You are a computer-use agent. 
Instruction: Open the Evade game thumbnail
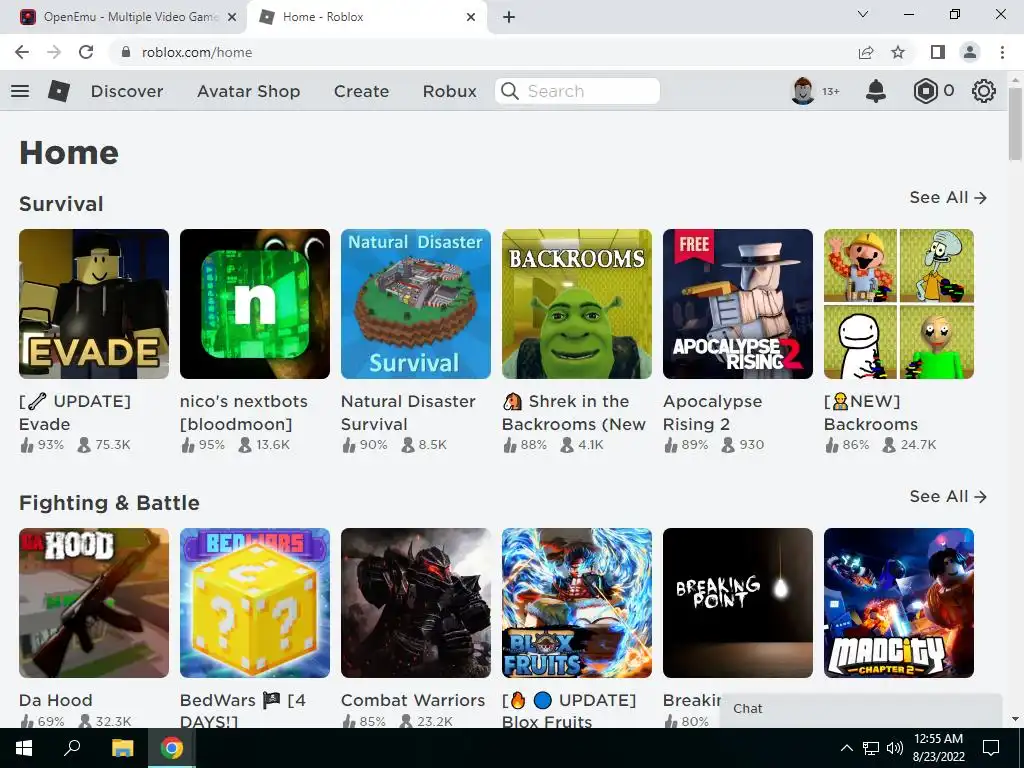pos(94,304)
